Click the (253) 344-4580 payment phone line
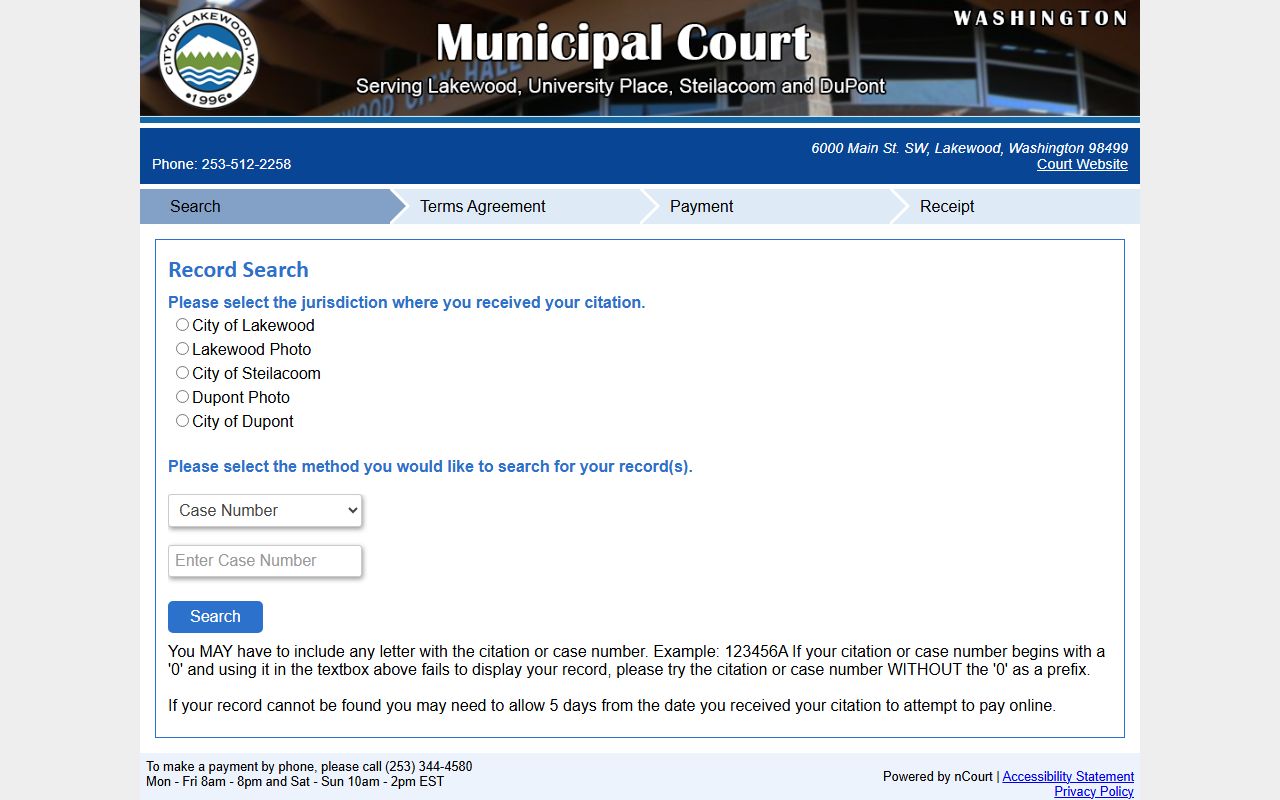 [x=309, y=767]
